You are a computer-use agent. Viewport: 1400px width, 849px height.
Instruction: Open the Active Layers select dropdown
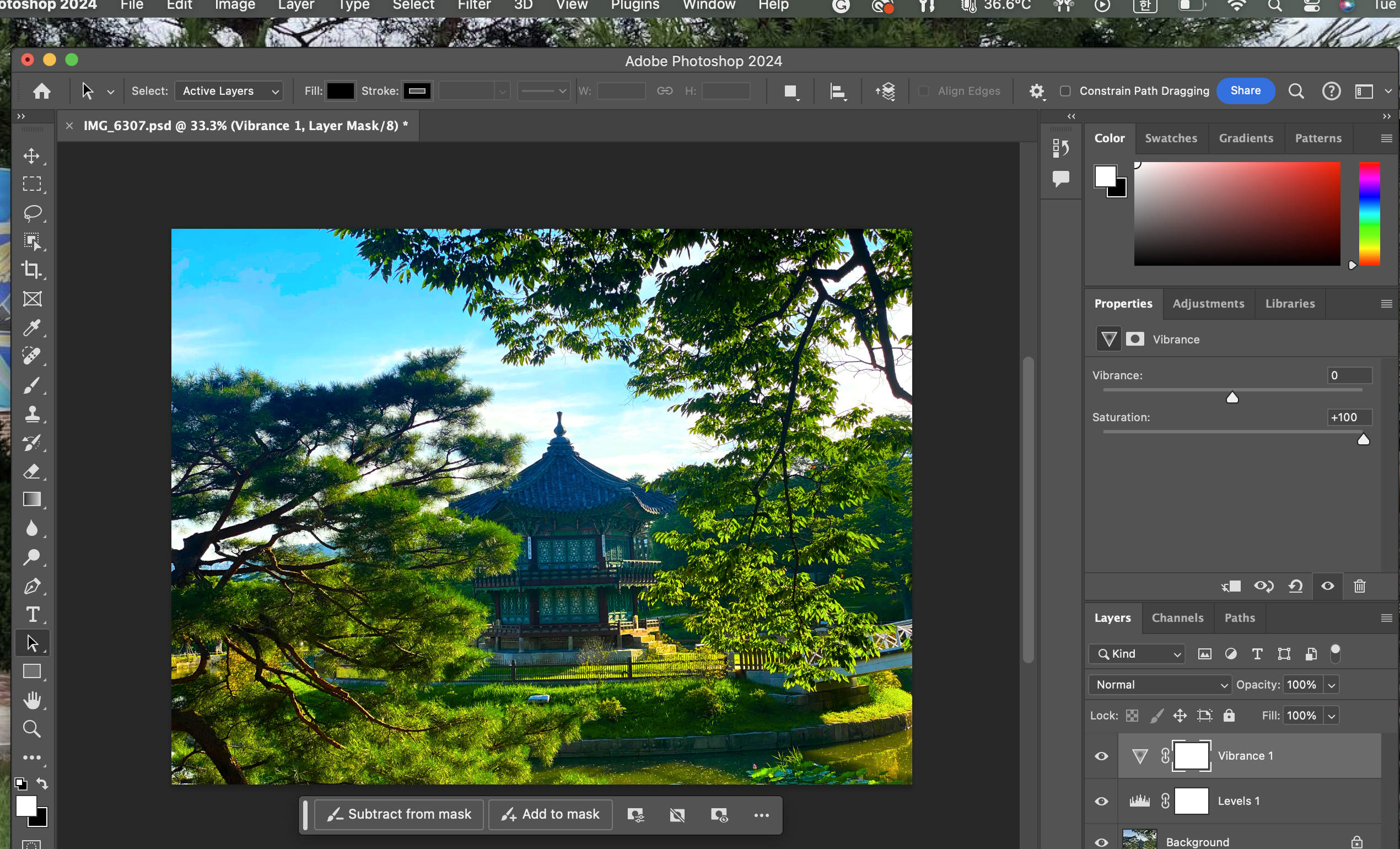coord(228,91)
